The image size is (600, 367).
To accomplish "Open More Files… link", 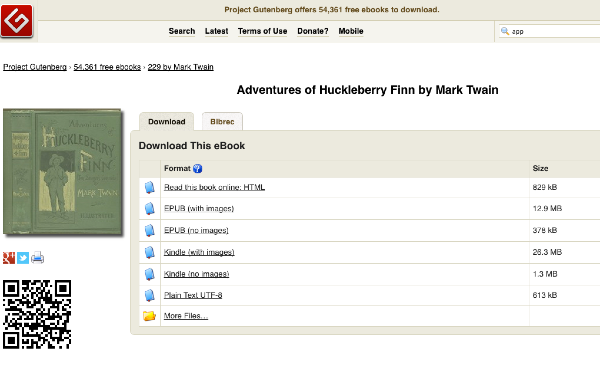I will (x=186, y=316).
